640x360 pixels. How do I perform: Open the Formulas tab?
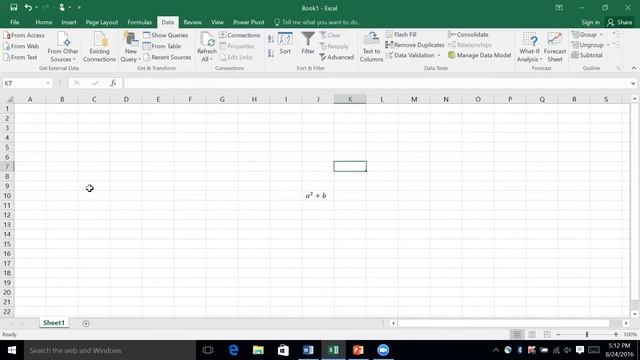point(140,22)
